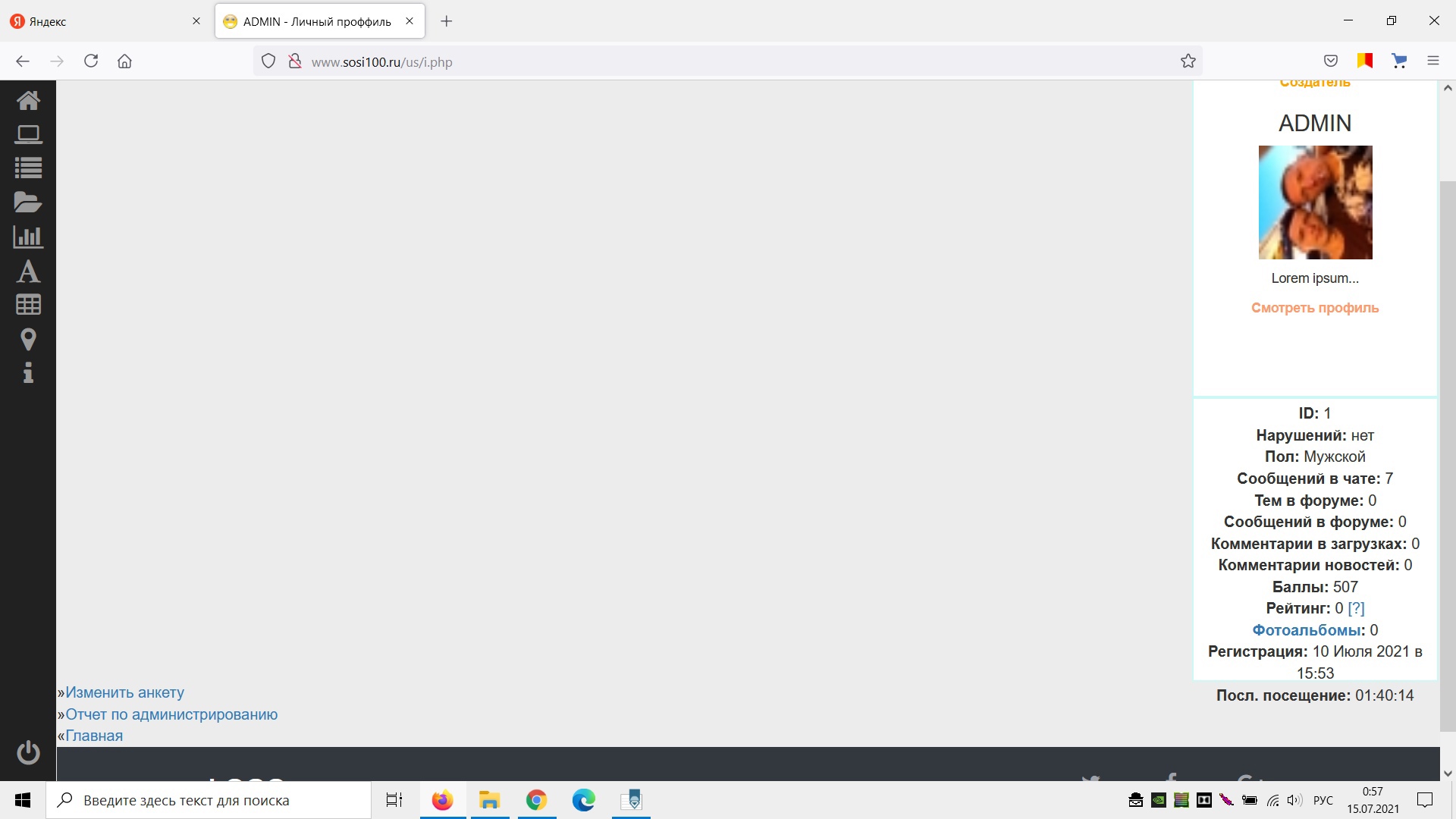This screenshot has height=819, width=1456.
Task: Open the bar chart icon in sidebar
Action: coord(28,237)
